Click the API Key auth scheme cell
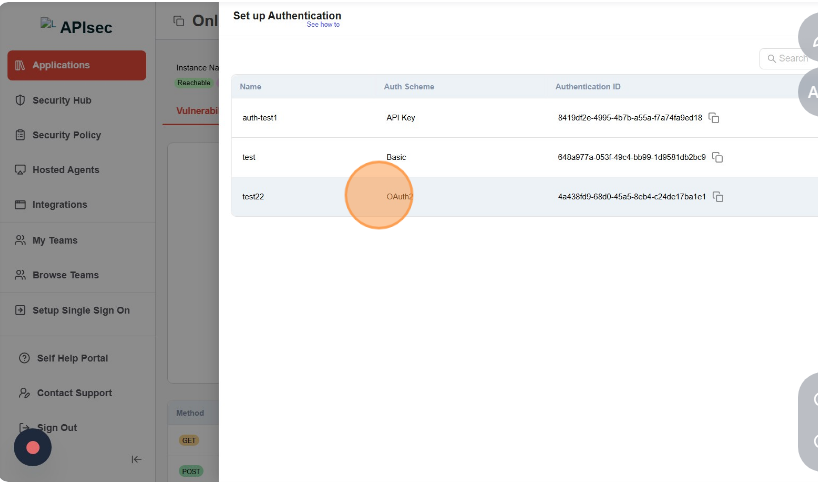 click(x=401, y=118)
